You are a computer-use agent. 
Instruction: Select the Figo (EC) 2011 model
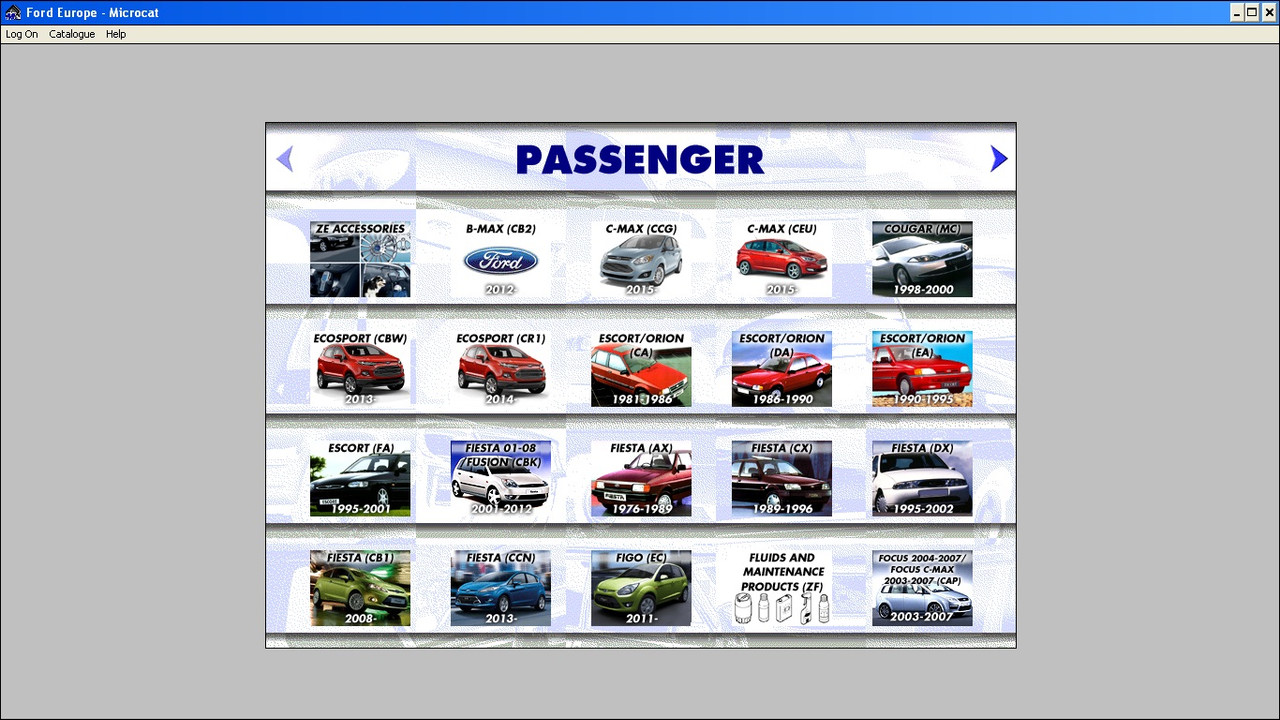coord(641,588)
